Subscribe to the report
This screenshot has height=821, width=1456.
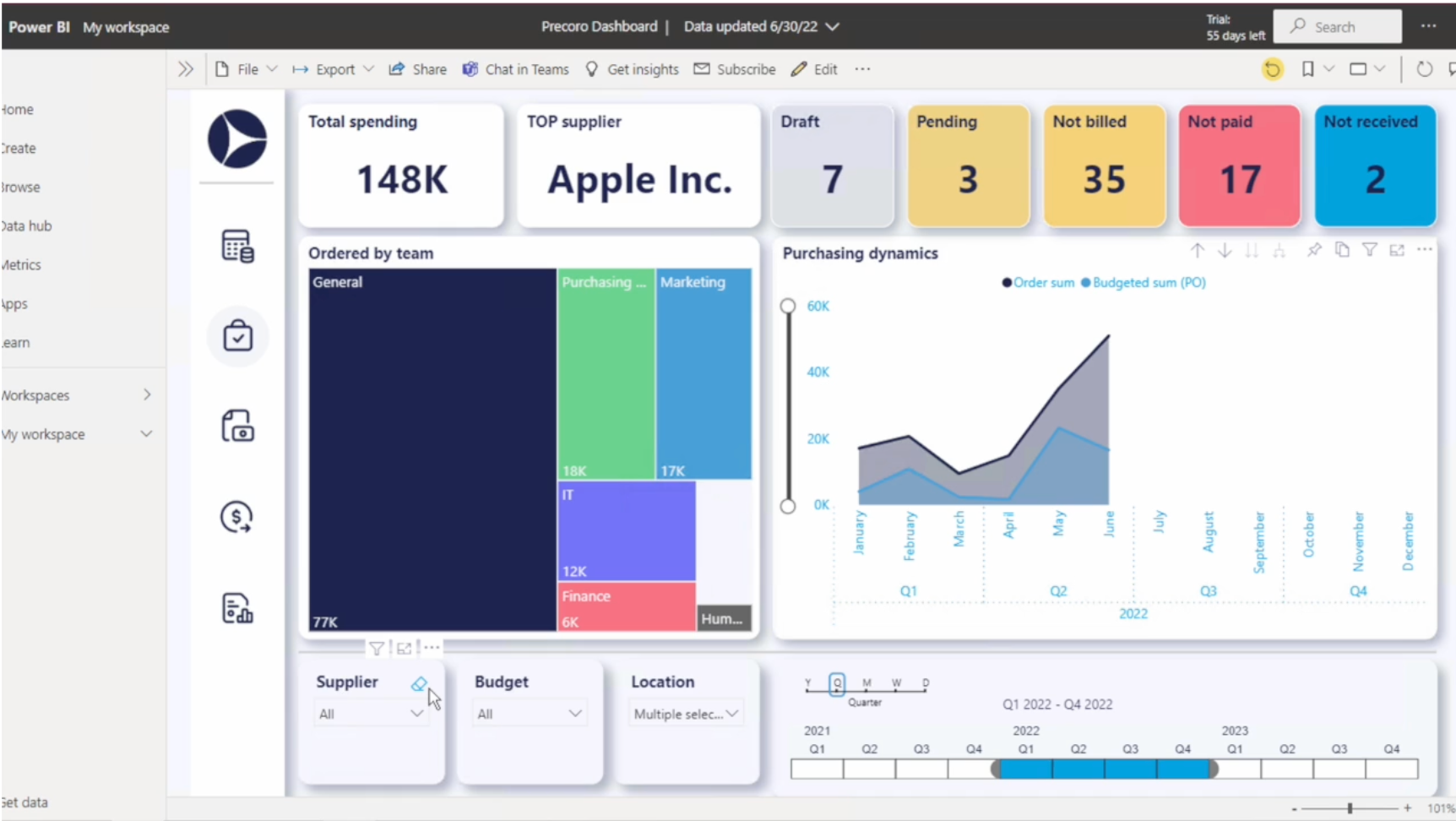[x=735, y=69]
